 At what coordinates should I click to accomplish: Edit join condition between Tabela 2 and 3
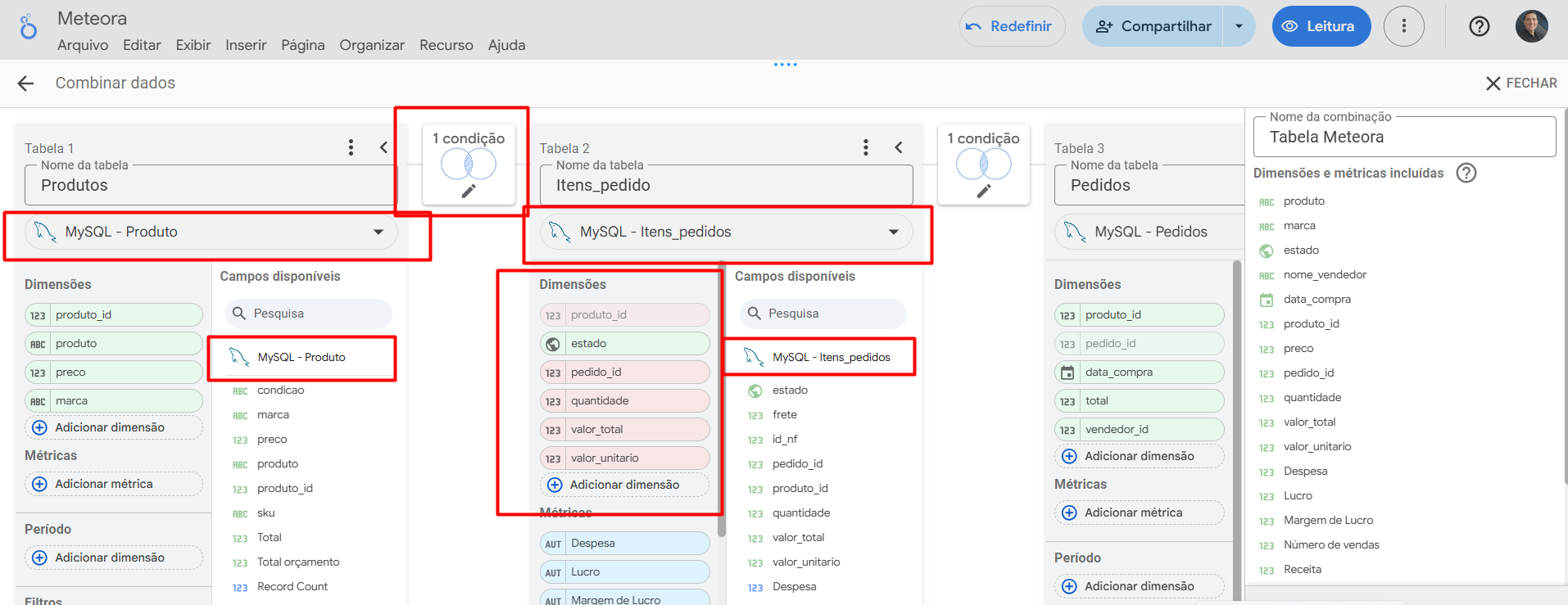[983, 191]
